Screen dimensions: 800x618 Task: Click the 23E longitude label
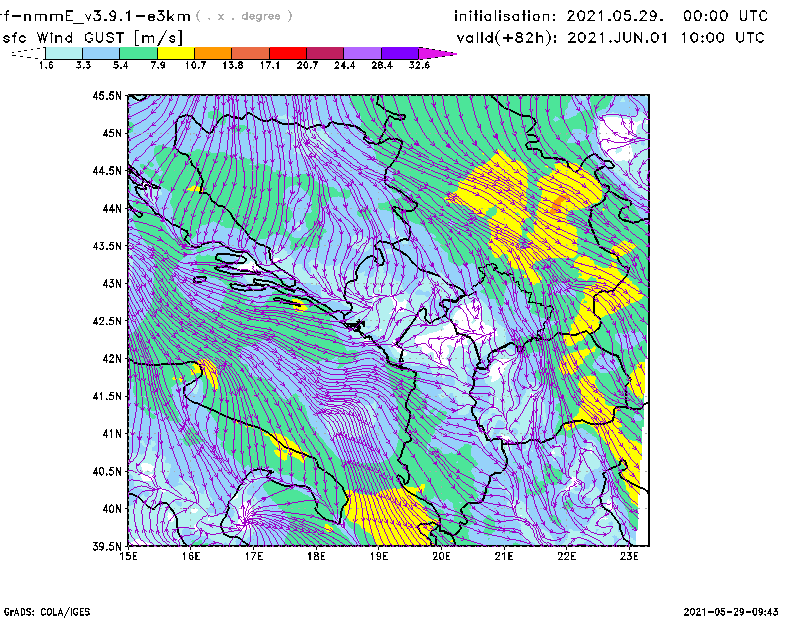tap(629, 556)
